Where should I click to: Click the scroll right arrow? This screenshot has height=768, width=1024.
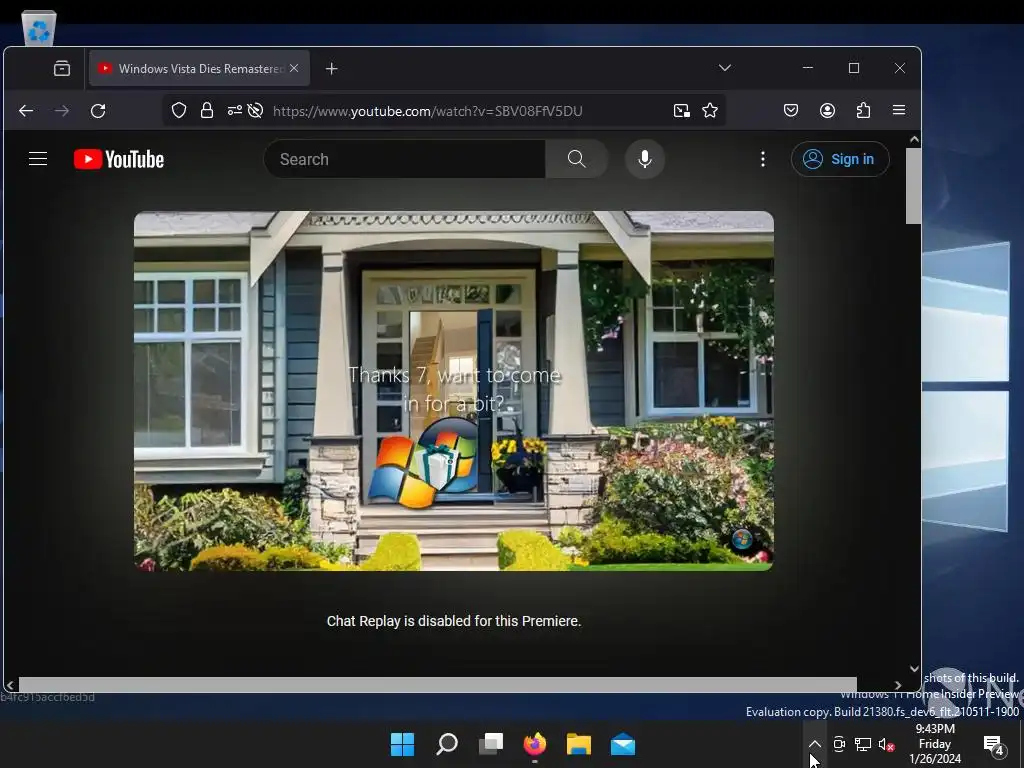[898, 685]
